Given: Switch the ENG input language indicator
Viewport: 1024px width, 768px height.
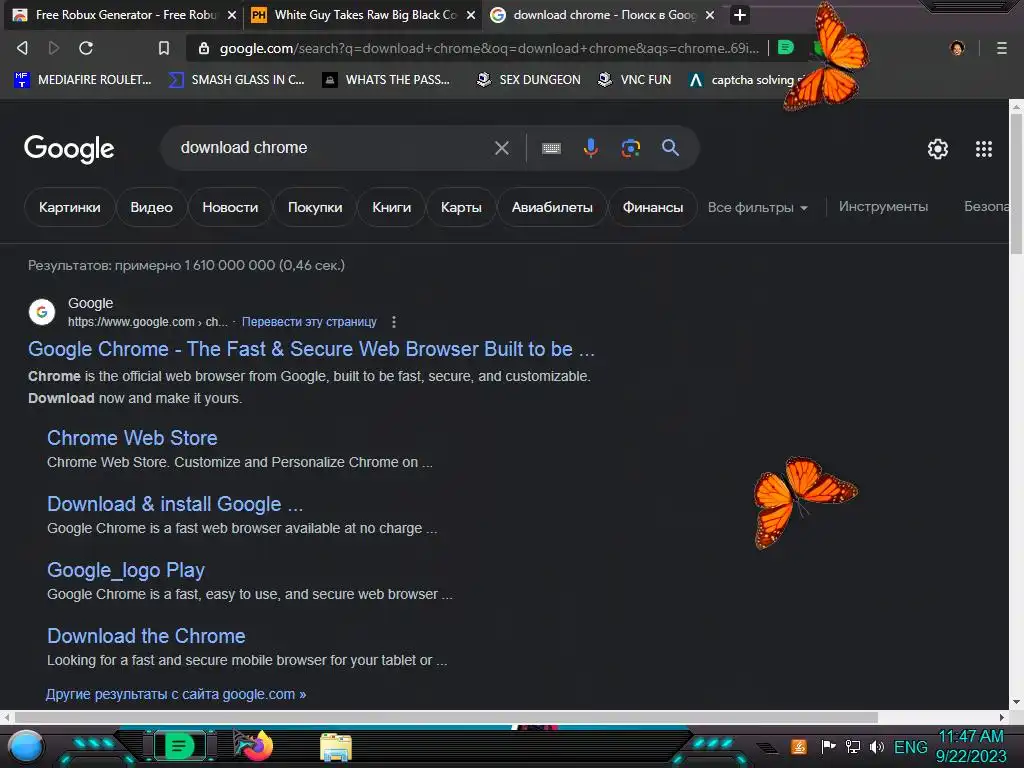Looking at the screenshot, I should 910,747.
